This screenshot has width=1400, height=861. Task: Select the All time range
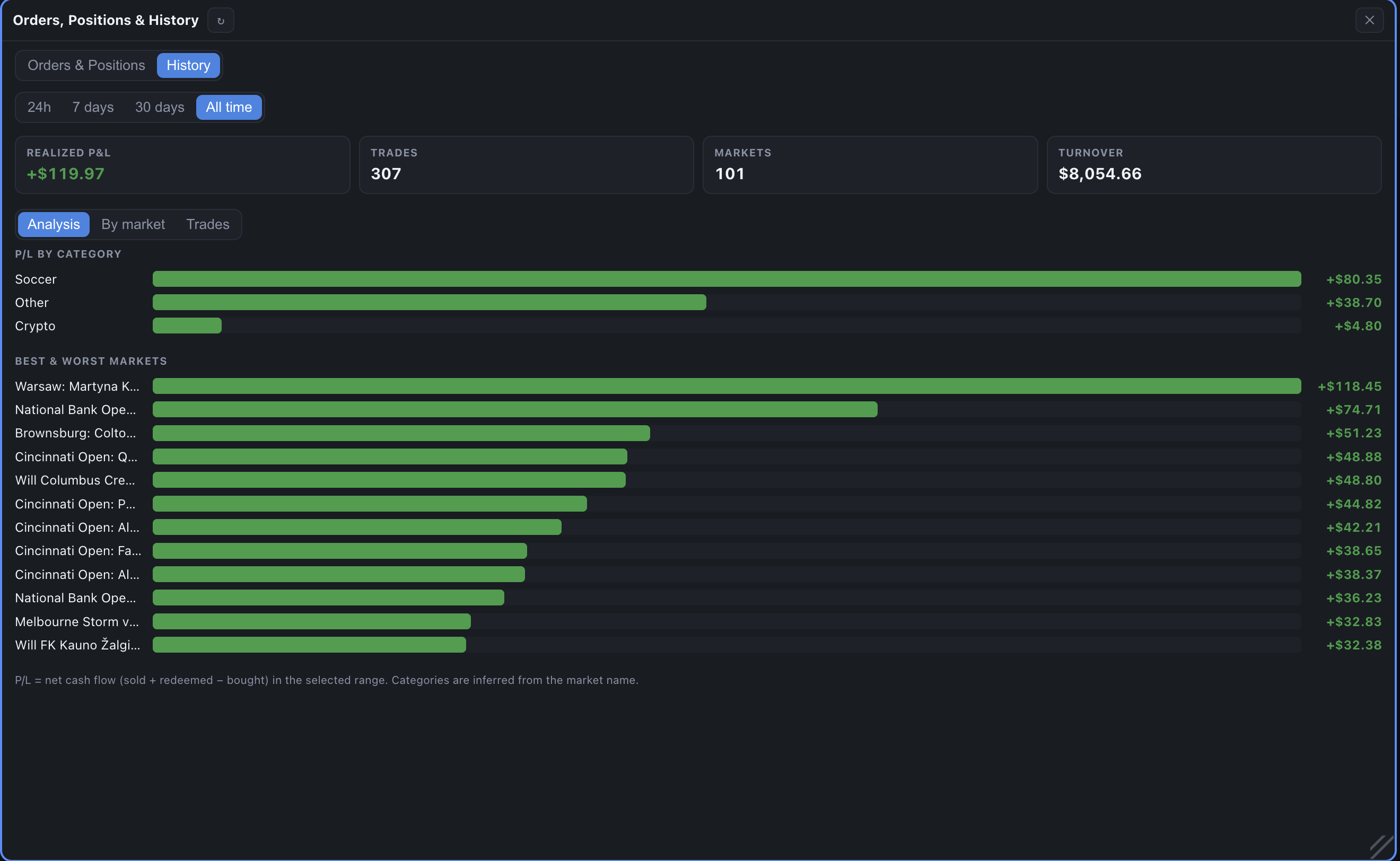(229, 107)
